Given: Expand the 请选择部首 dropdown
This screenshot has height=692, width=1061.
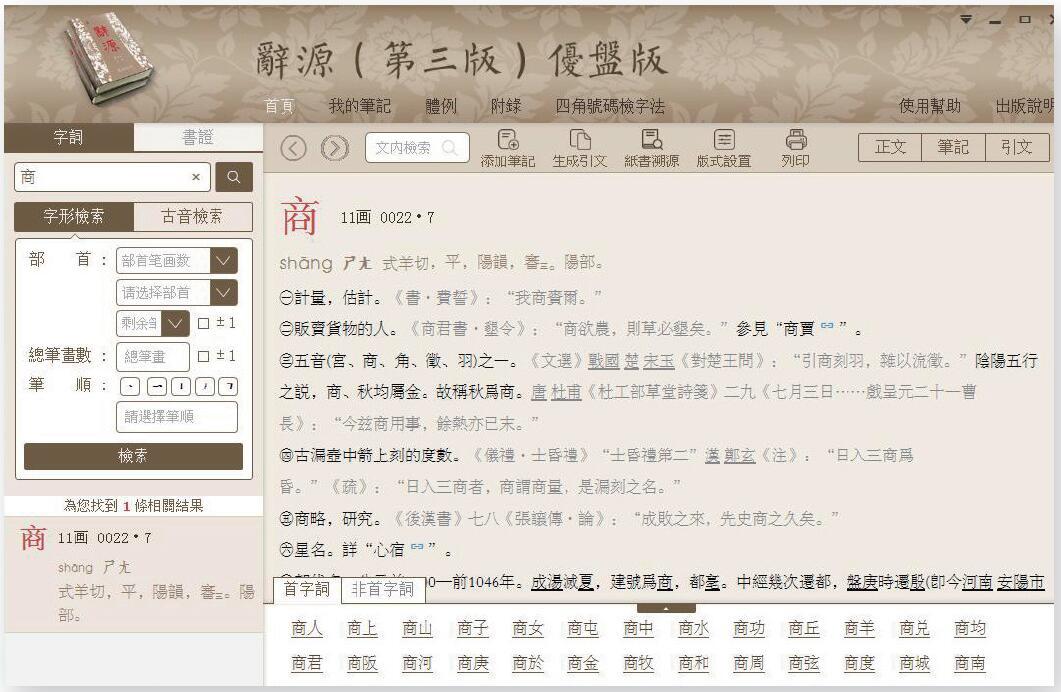Looking at the screenshot, I should 225,293.
